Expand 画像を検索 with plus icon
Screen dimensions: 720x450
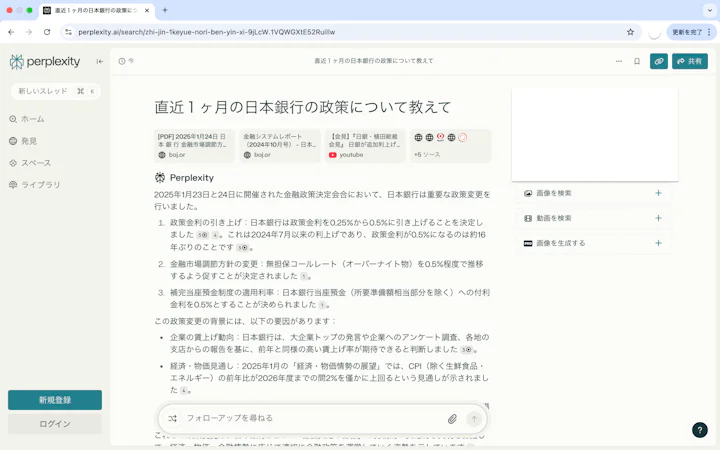coord(658,193)
